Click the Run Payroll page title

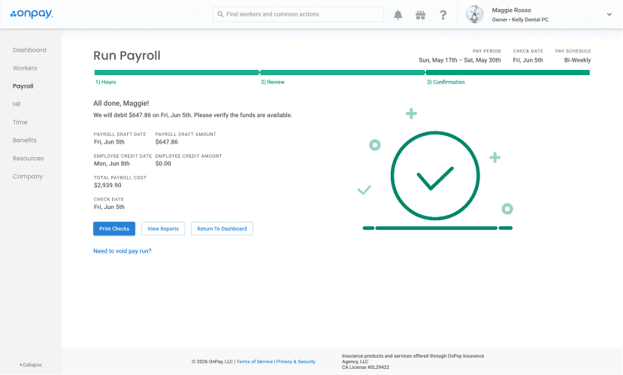pyautogui.click(x=127, y=56)
